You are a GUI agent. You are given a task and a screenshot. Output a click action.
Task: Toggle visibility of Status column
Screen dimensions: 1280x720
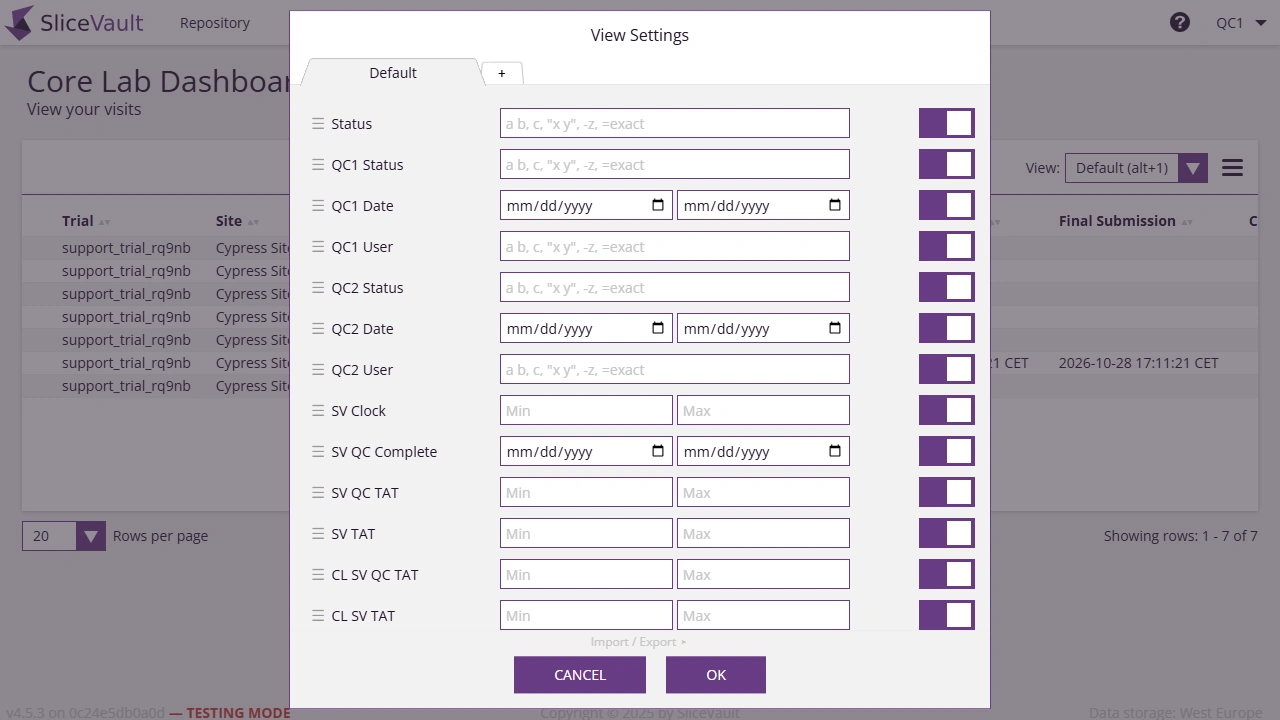click(x=946, y=124)
